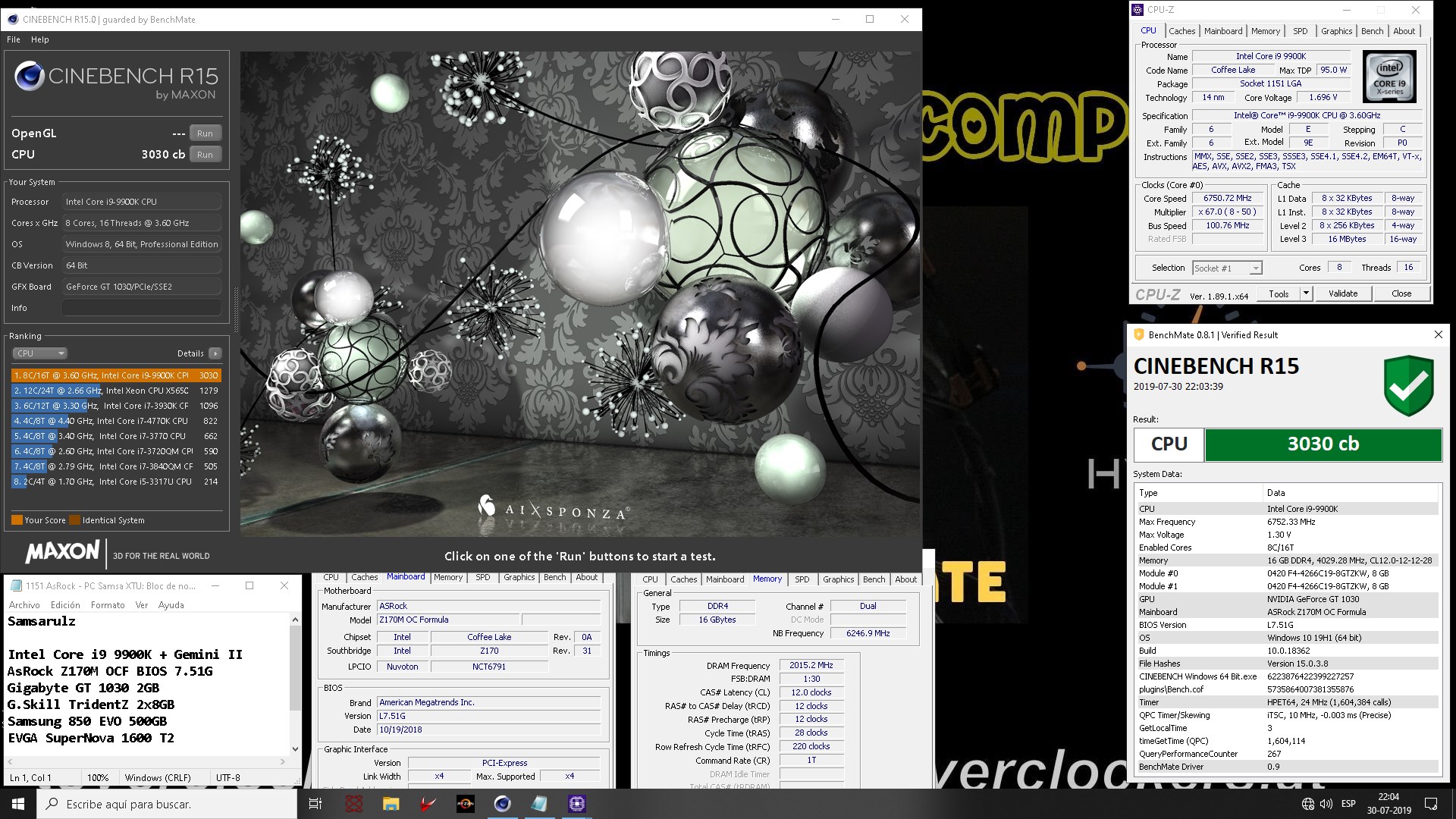
Task: Switch to the Mainboard tab in top CPU-Z
Action: click(1223, 31)
